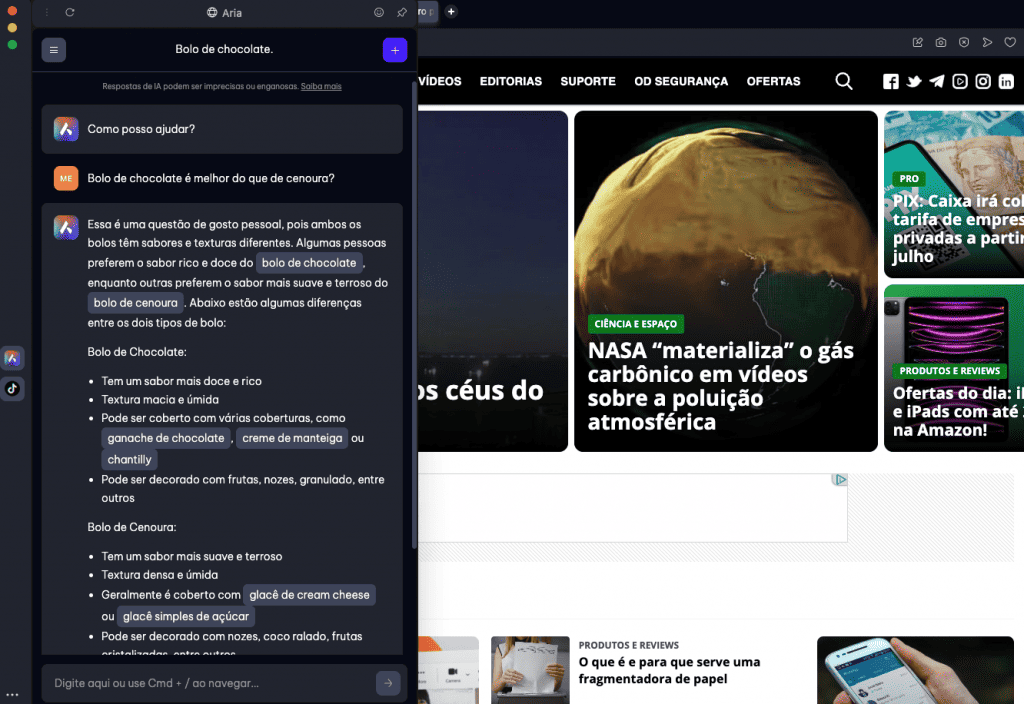Image resolution: width=1024 pixels, height=704 pixels.
Task: Click the paper shredder article thumbnail
Action: [x=530, y=670]
